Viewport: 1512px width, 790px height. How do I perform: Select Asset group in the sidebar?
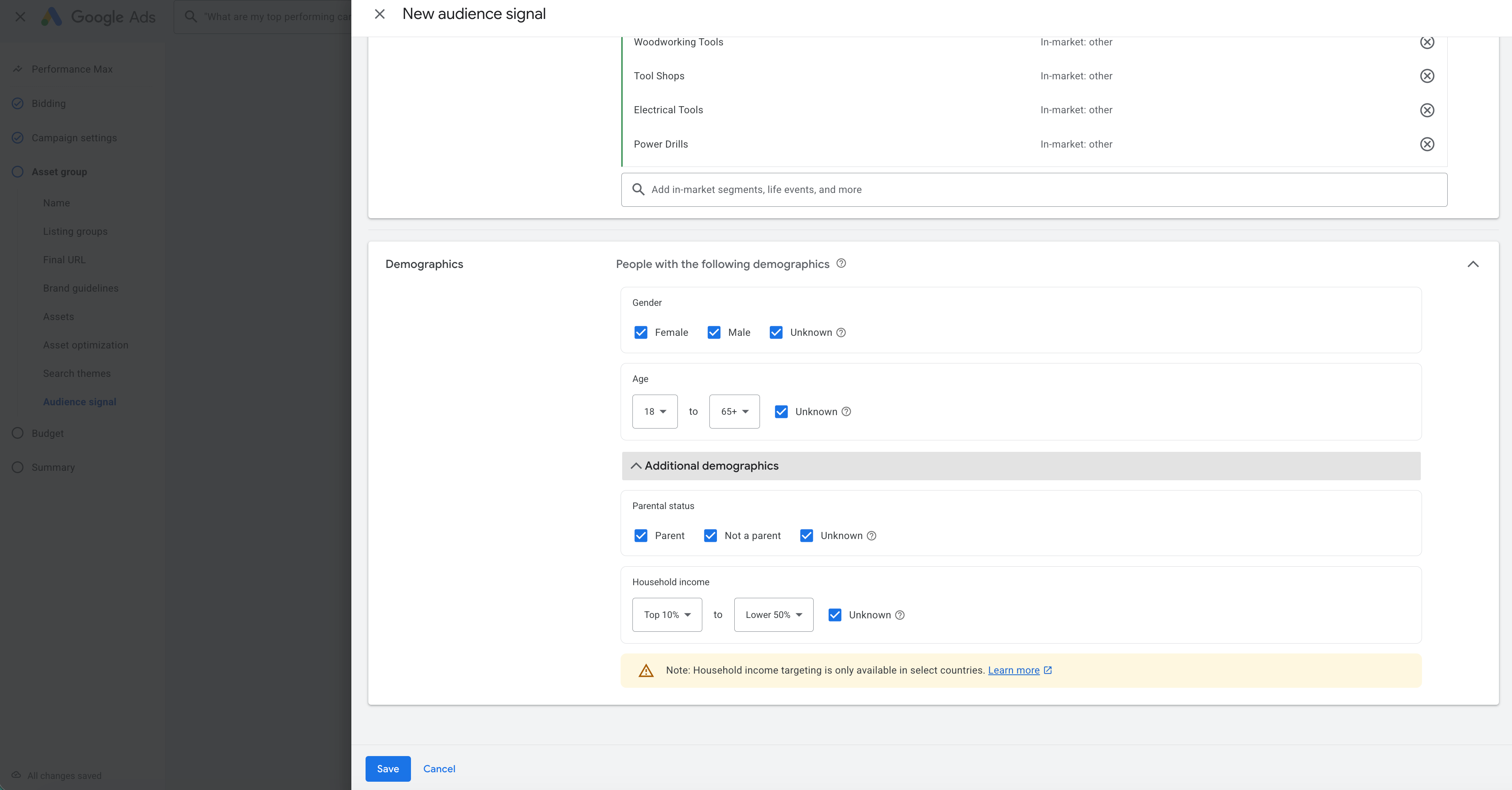59,172
